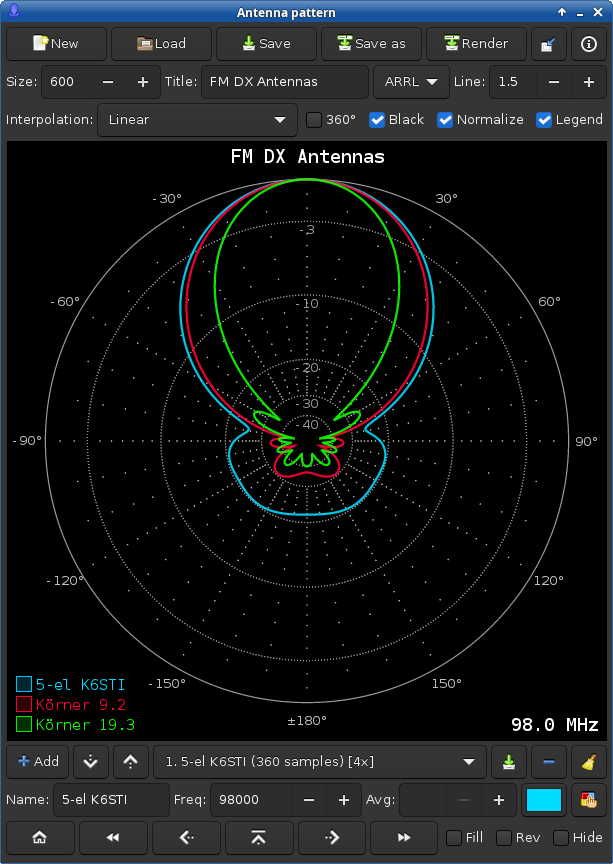Click the plot title FM DX Antennas
The image size is (613, 864).
(308, 156)
